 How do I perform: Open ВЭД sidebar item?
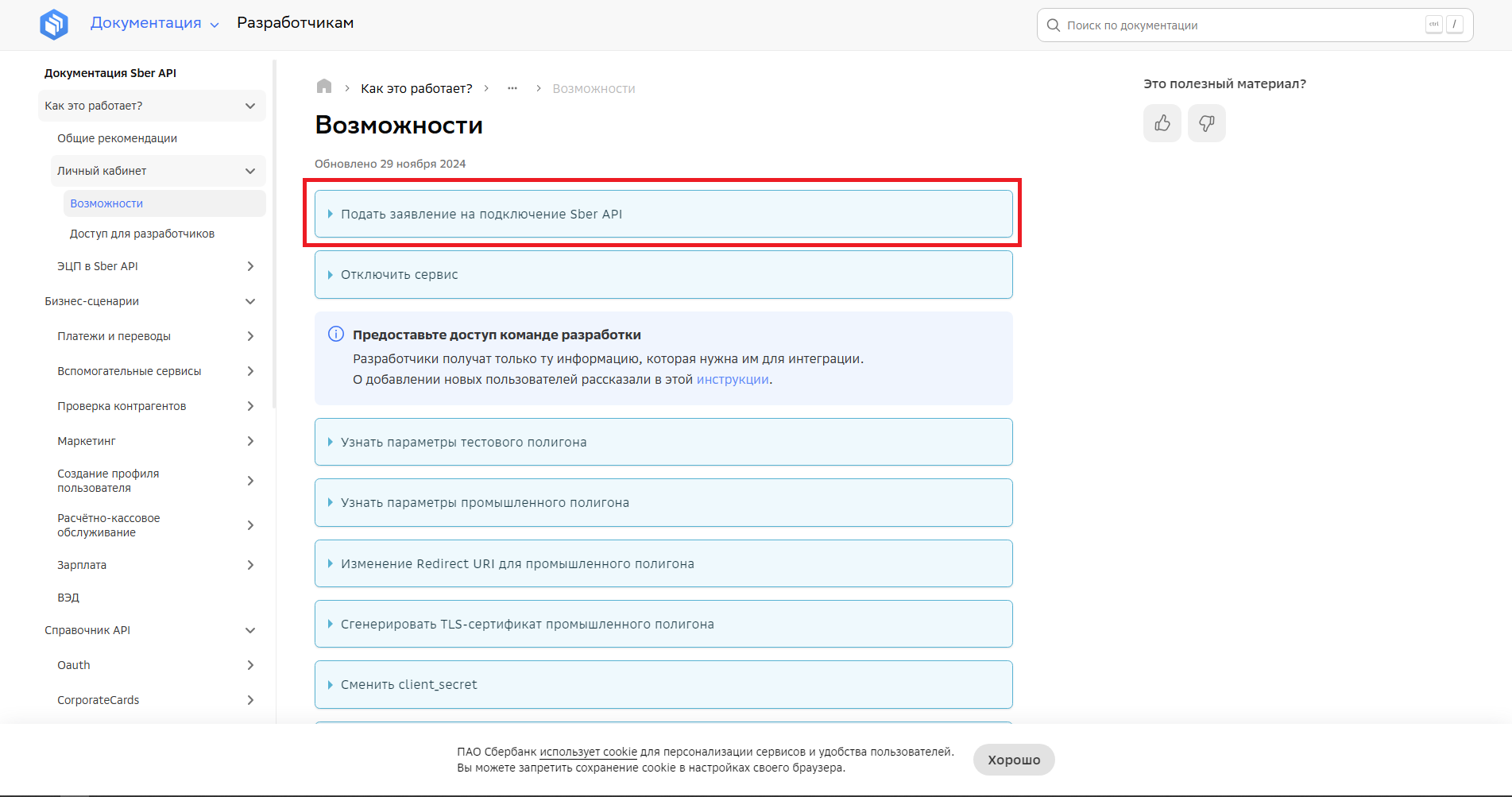pos(68,598)
